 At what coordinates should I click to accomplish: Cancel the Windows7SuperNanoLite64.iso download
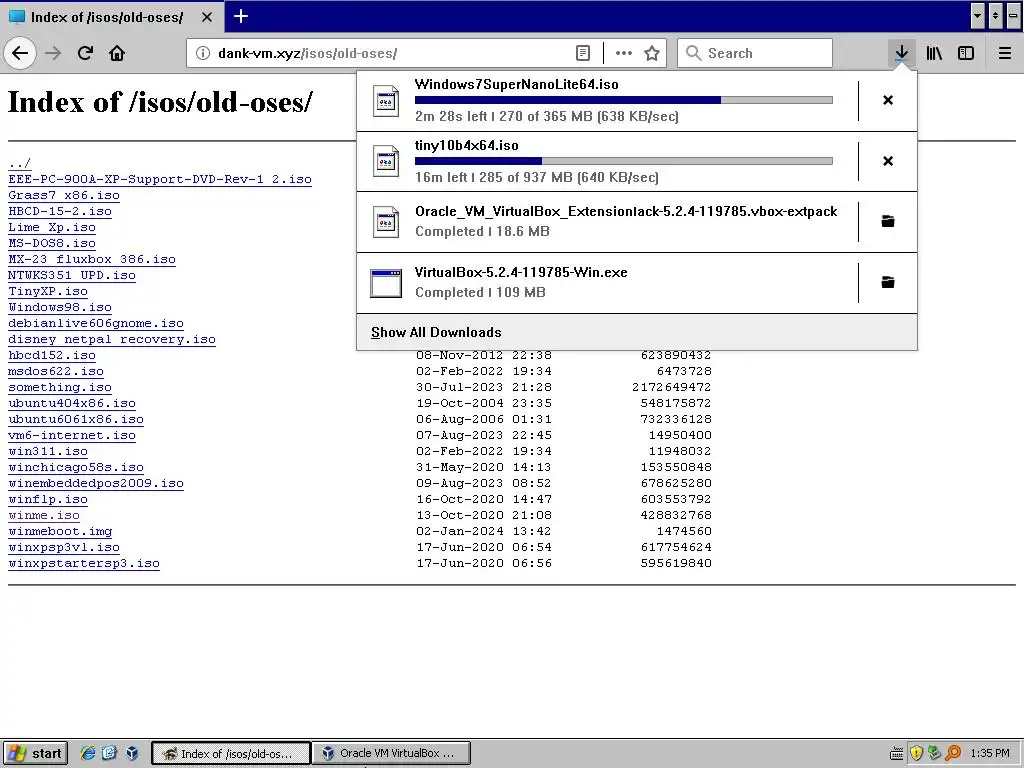click(x=888, y=100)
